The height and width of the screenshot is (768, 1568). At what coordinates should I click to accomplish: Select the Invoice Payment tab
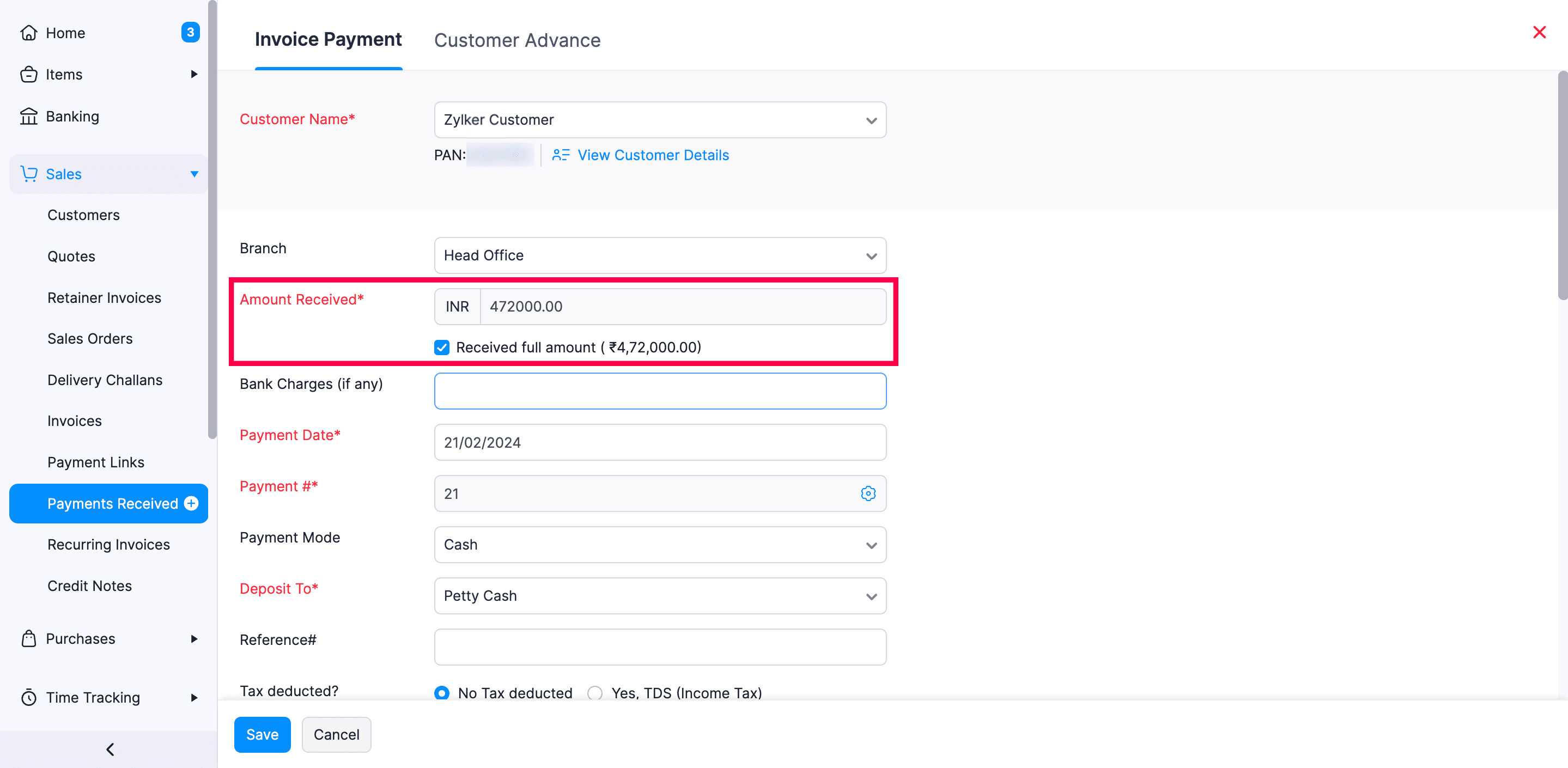point(328,39)
